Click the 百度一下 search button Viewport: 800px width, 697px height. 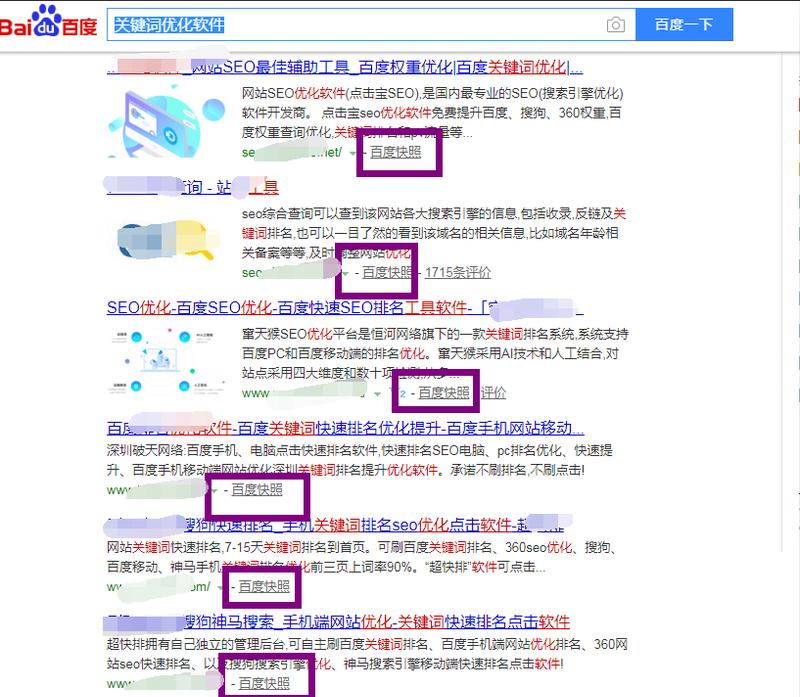click(684, 24)
